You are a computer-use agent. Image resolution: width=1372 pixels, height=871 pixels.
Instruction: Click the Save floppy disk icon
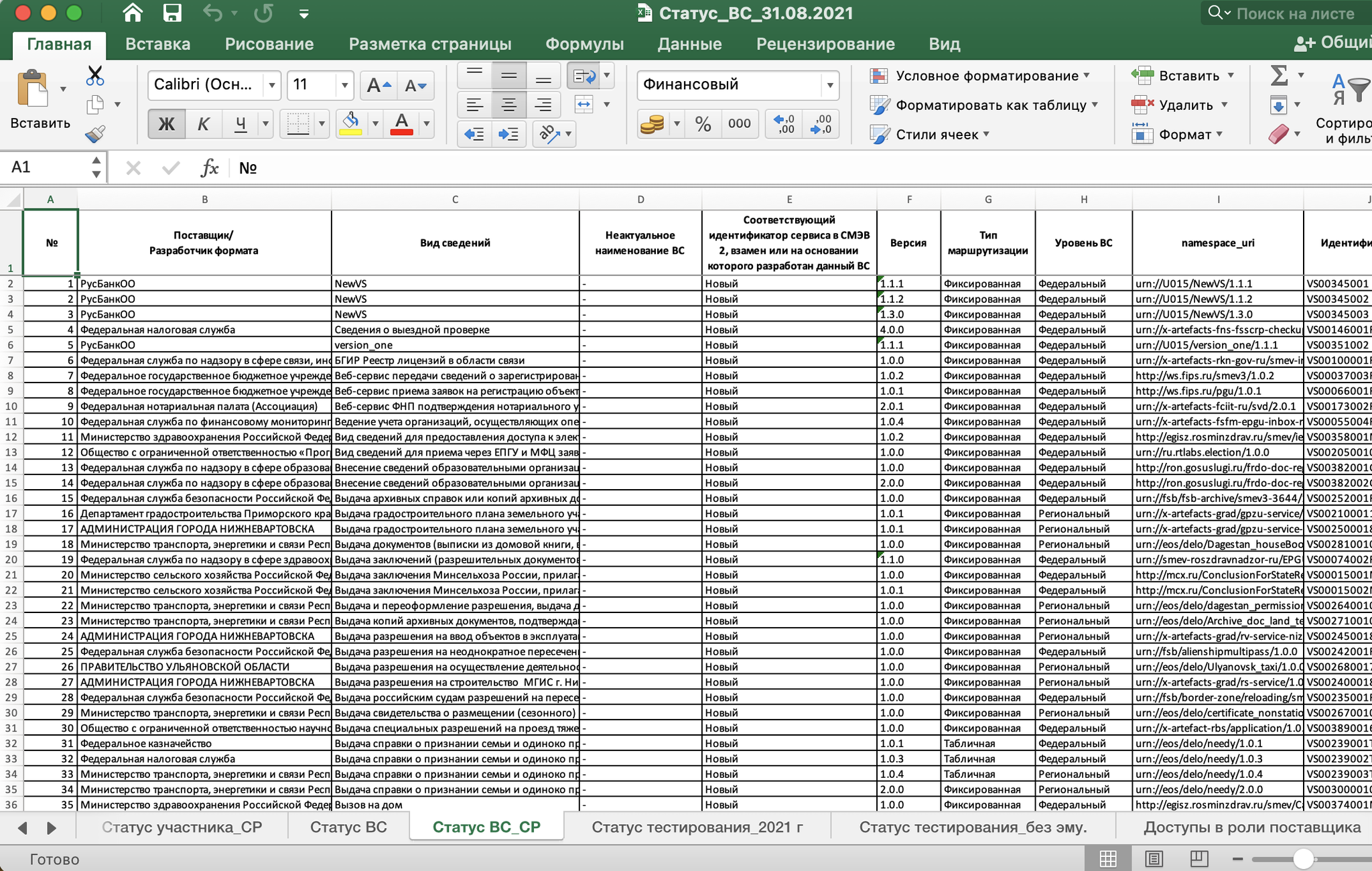(x=172, y=13)
